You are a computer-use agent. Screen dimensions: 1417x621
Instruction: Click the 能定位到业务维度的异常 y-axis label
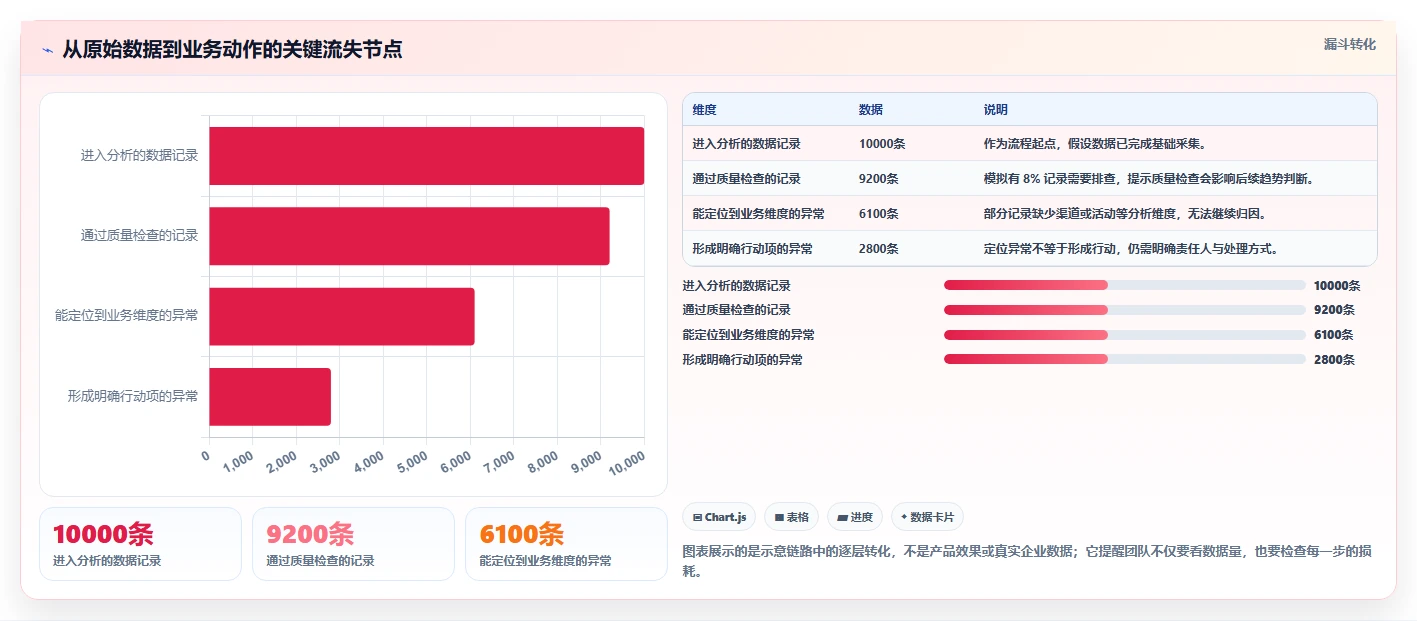coord(126,316)
